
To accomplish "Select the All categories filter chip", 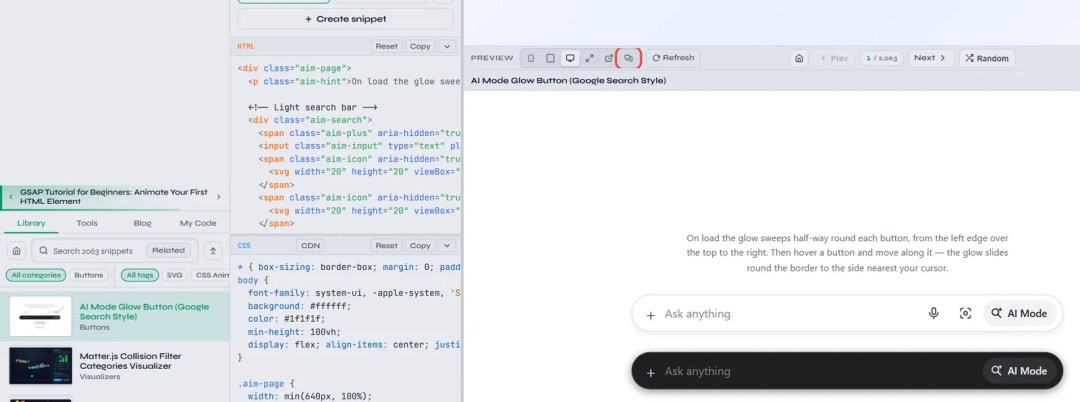I will pyautogui.click(x=36, y=275).
